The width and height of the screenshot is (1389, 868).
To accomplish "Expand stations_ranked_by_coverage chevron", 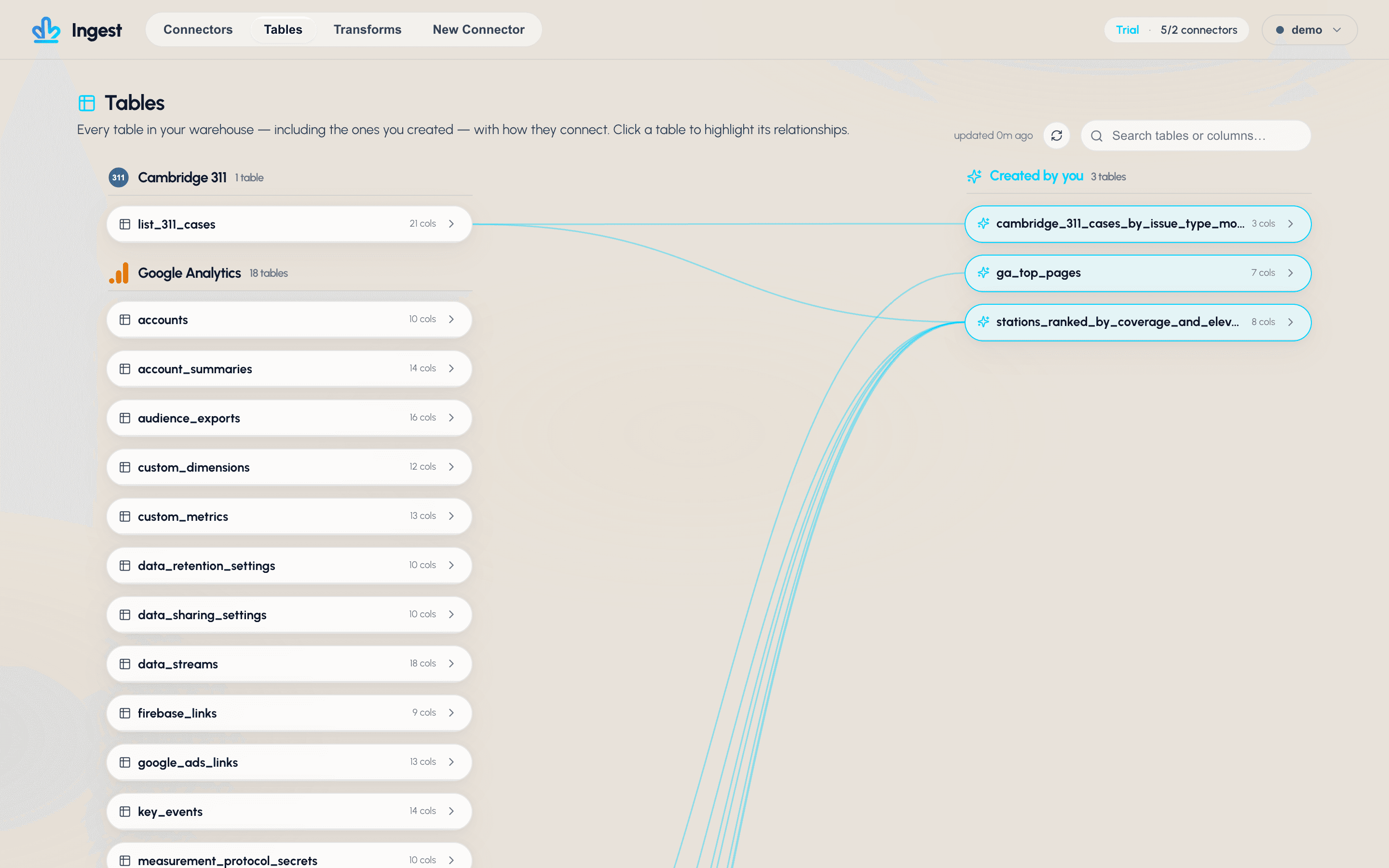I will pyautogui.click(x=1290, y=322).
